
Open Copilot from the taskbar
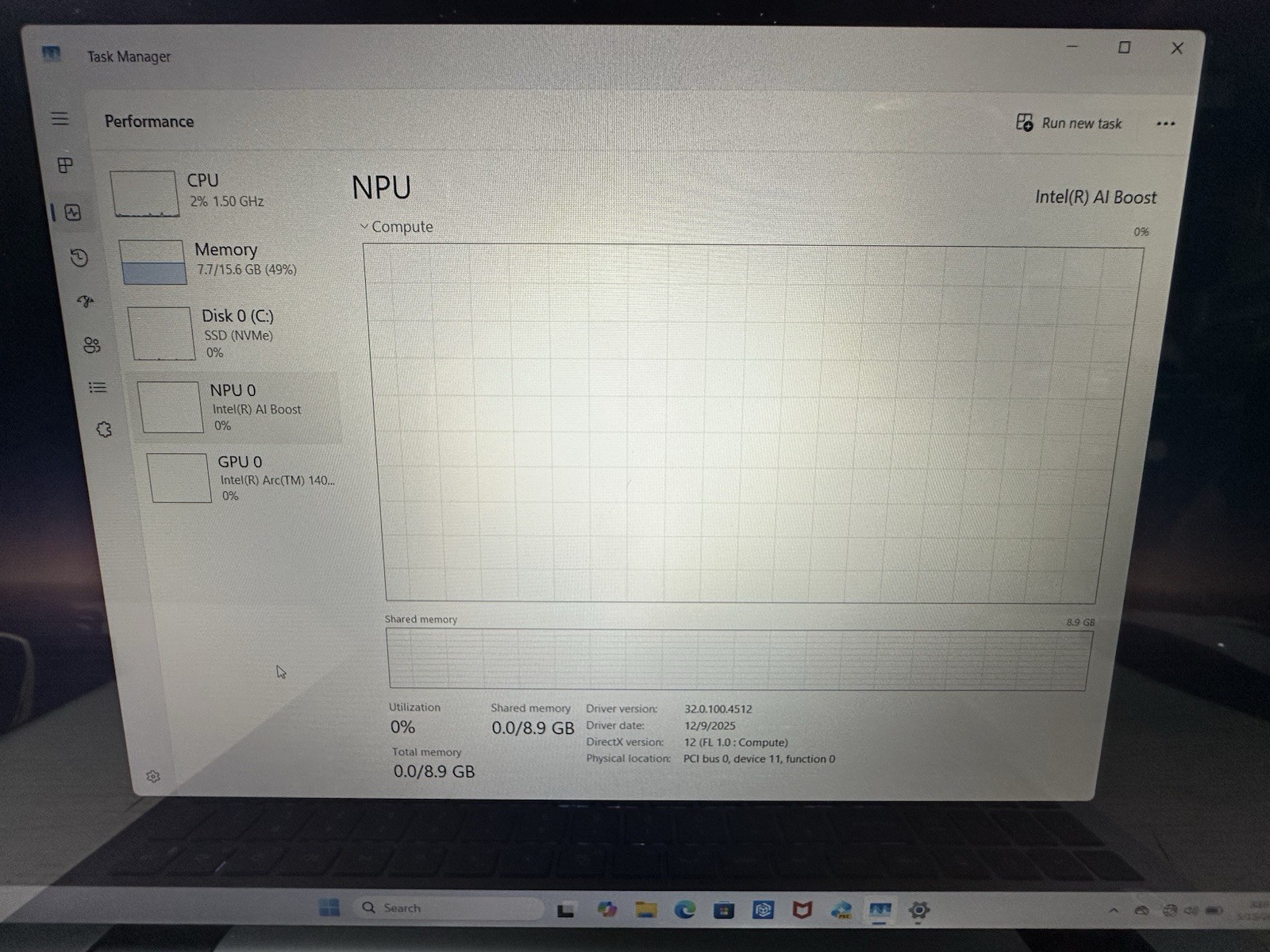click(607, 909)
